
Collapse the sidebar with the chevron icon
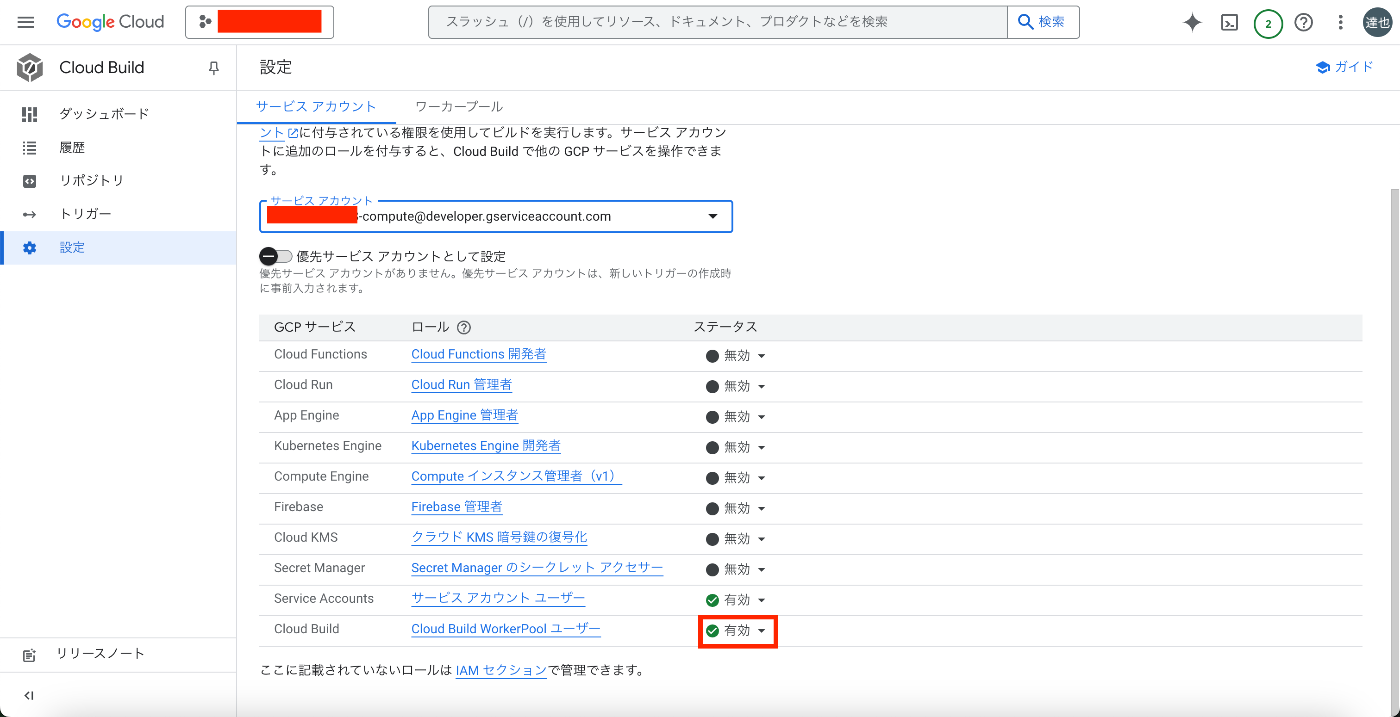pos(28,696)
